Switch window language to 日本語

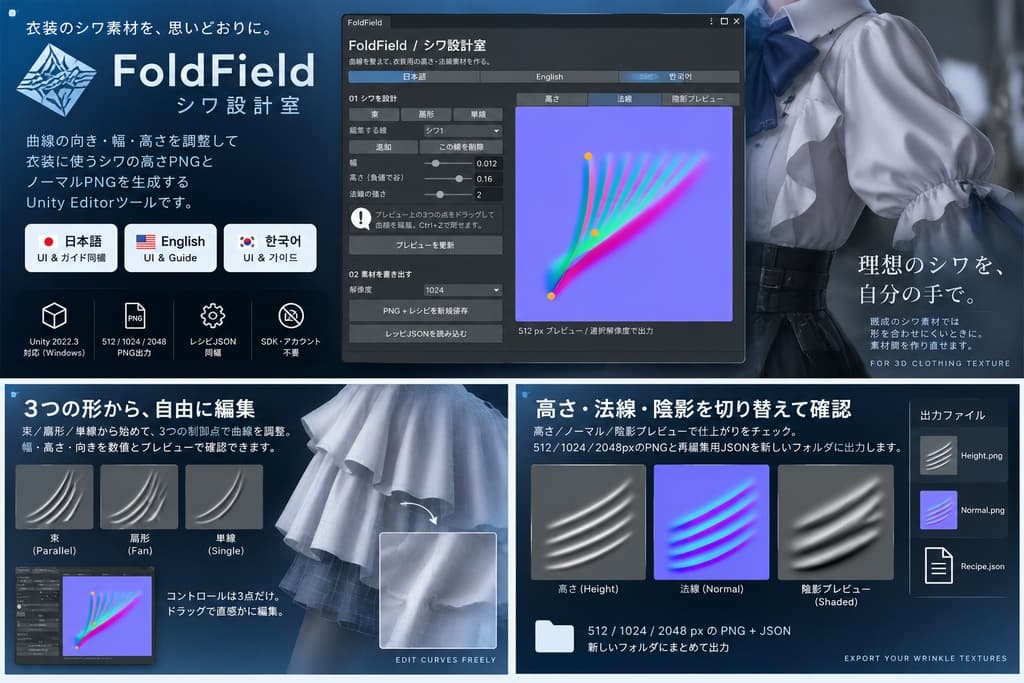(414, 77)
